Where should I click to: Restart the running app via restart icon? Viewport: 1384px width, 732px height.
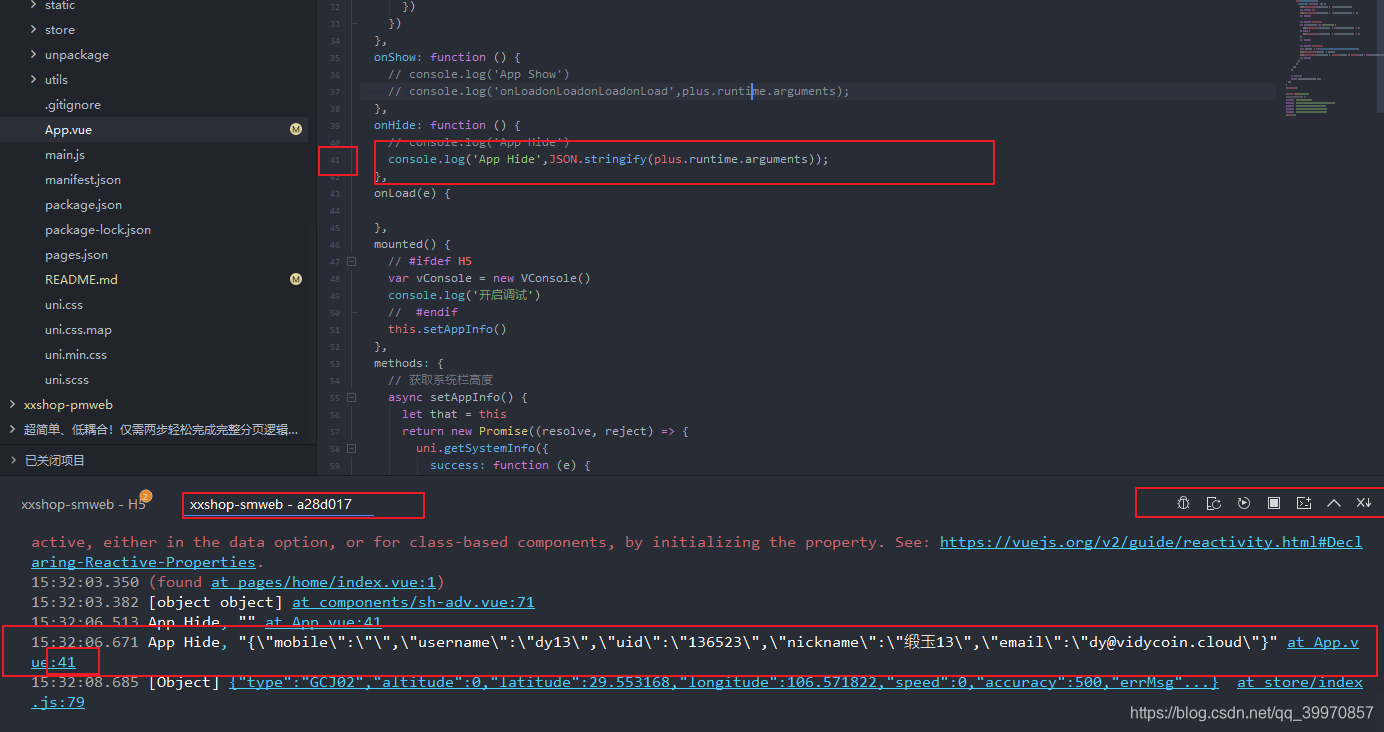[x=1244, y=503]
